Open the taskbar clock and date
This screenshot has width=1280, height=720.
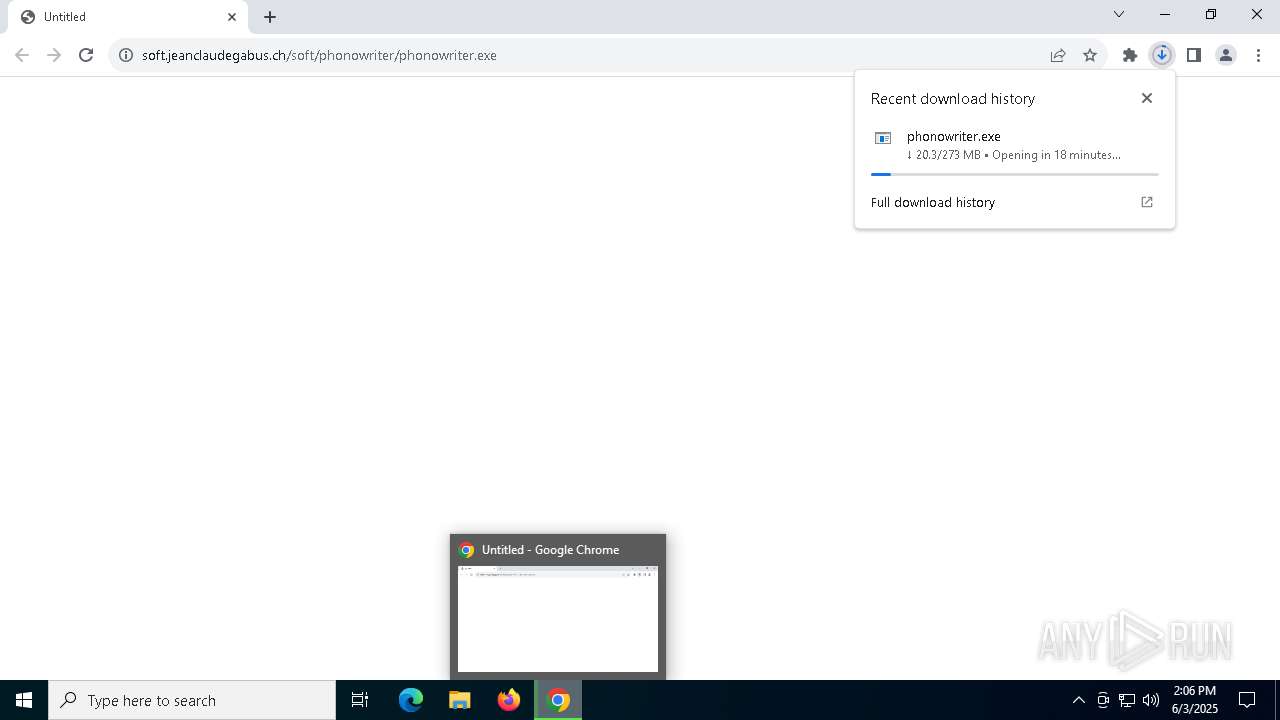pos(1195,700)
